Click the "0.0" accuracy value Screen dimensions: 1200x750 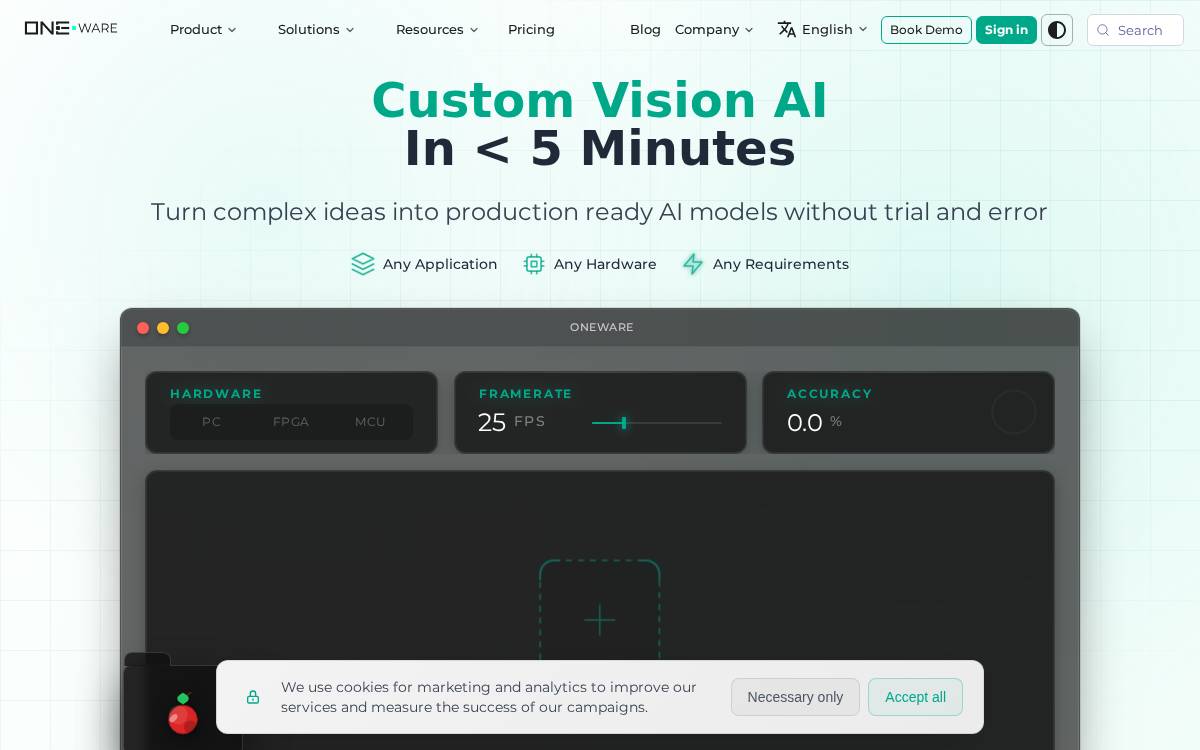coord(805,423)
